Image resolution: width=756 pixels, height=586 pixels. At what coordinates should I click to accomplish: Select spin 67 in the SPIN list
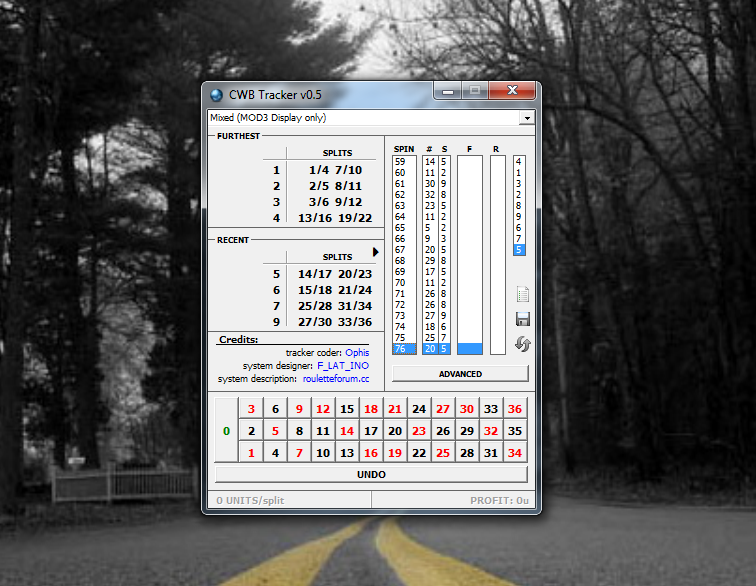[x=404, y=249]
